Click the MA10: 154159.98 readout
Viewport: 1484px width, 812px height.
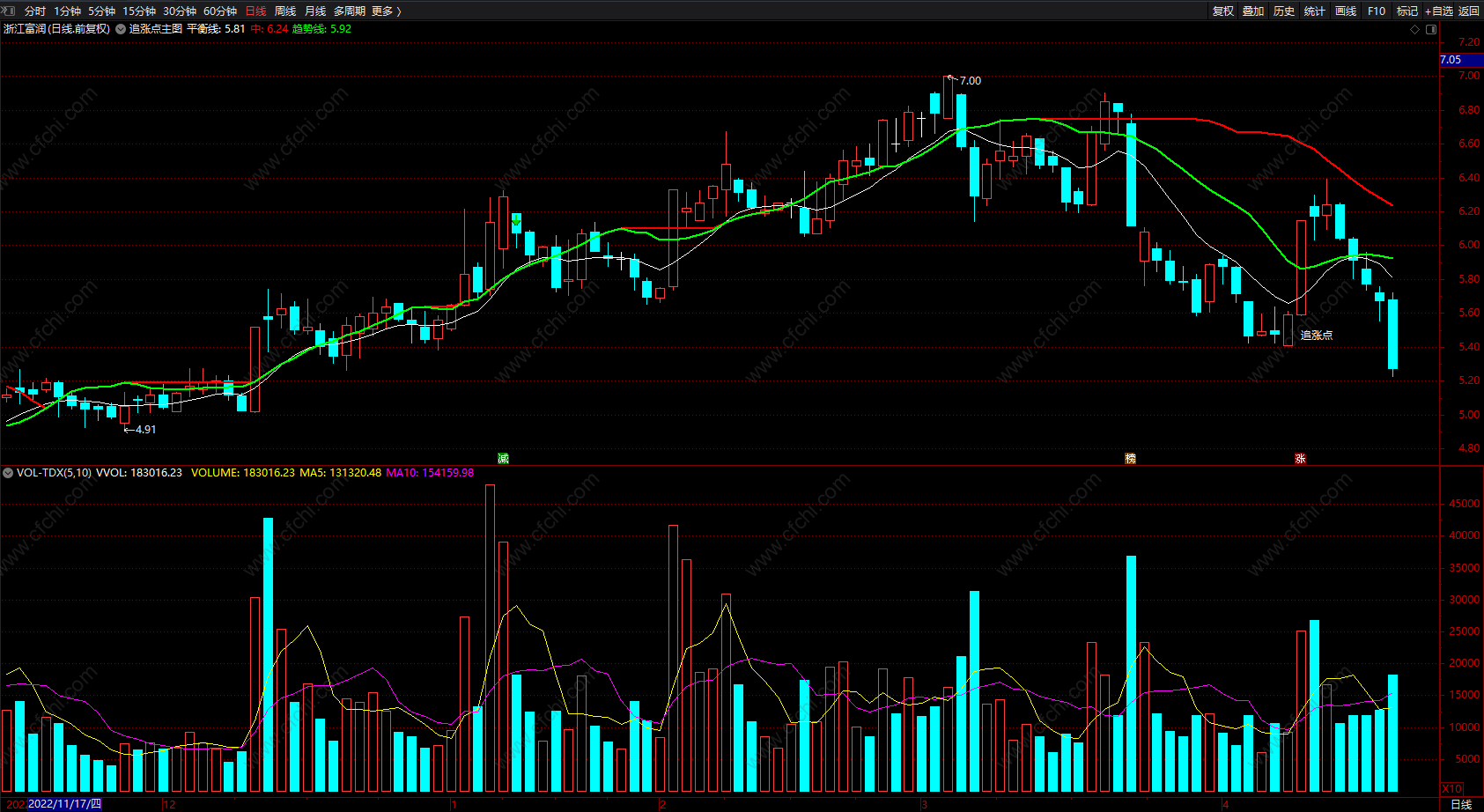430,473
